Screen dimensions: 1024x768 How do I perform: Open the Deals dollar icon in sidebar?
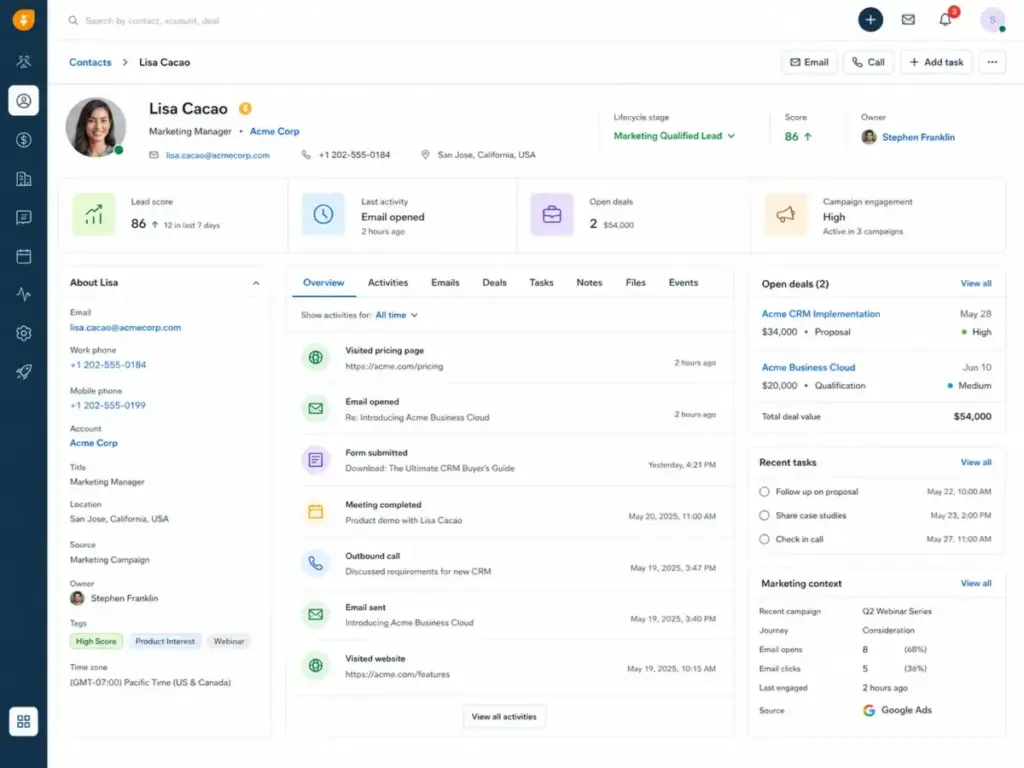24,140
